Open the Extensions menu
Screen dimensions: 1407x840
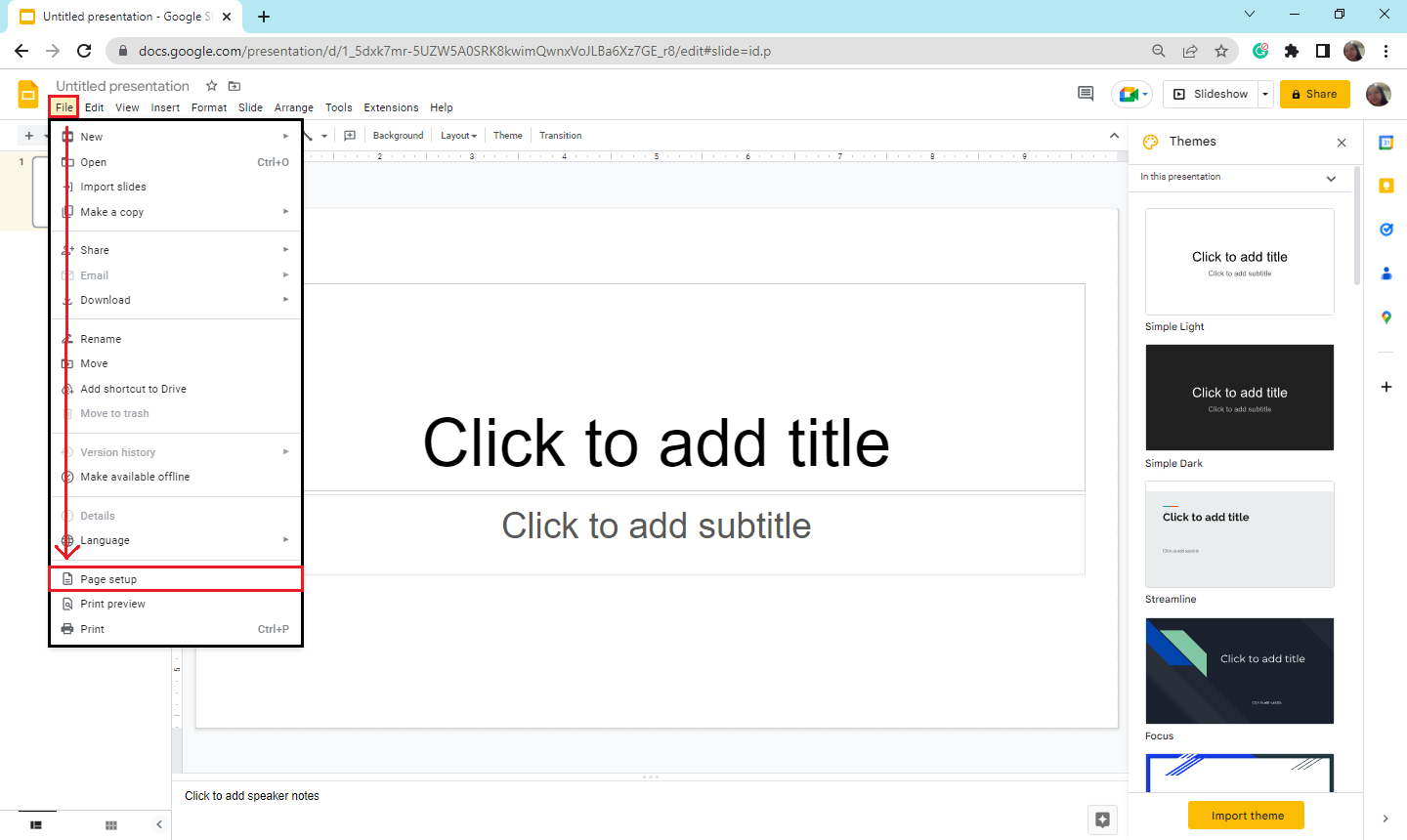tap(391, 107)
